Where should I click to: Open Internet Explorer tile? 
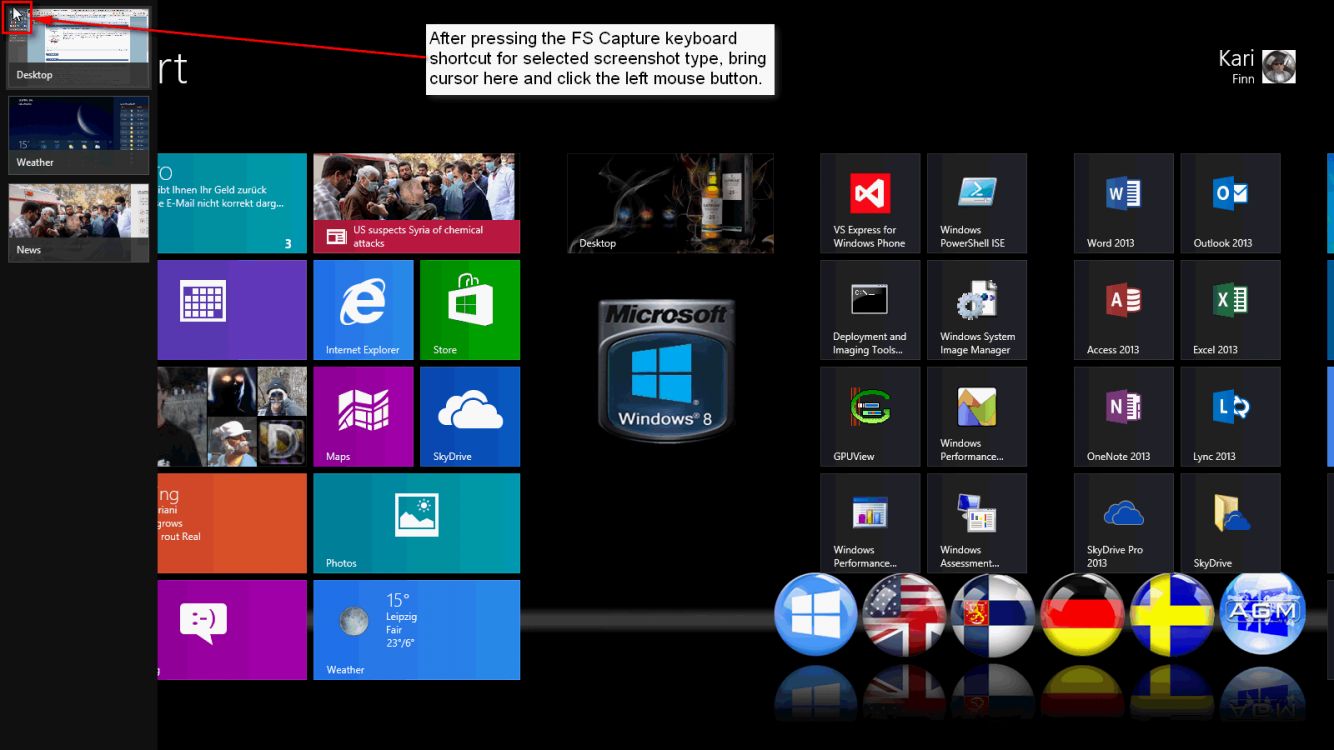pyautogui.click(x=363, y=310)
